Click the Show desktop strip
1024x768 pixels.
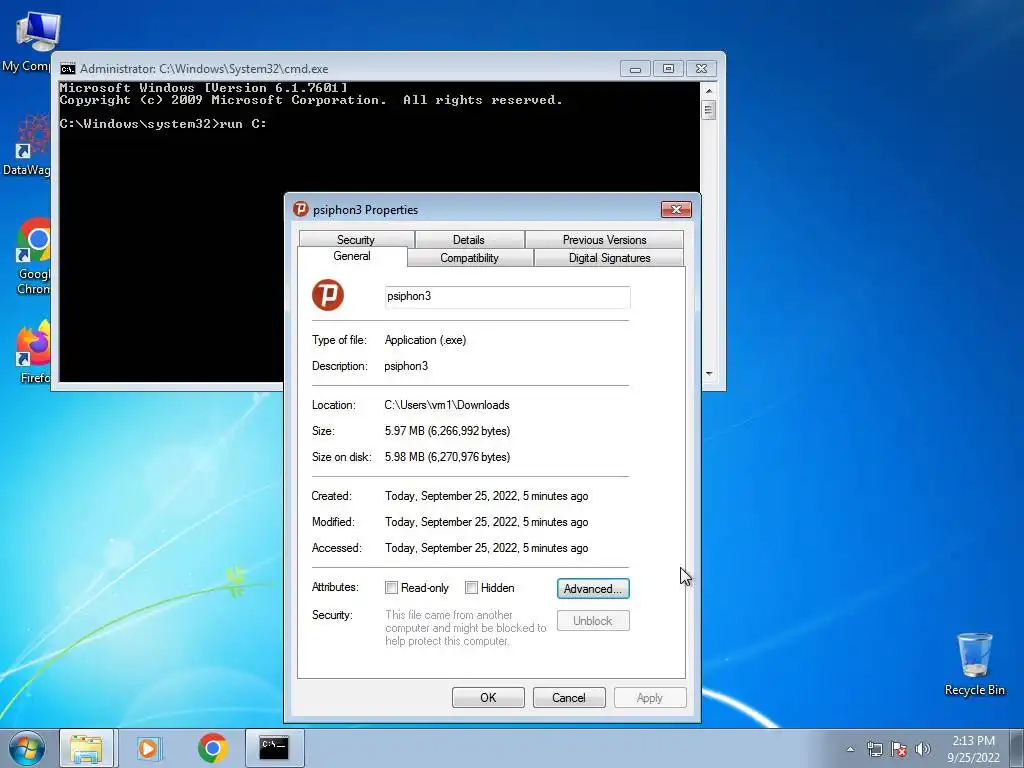[x=1017, y=748]
